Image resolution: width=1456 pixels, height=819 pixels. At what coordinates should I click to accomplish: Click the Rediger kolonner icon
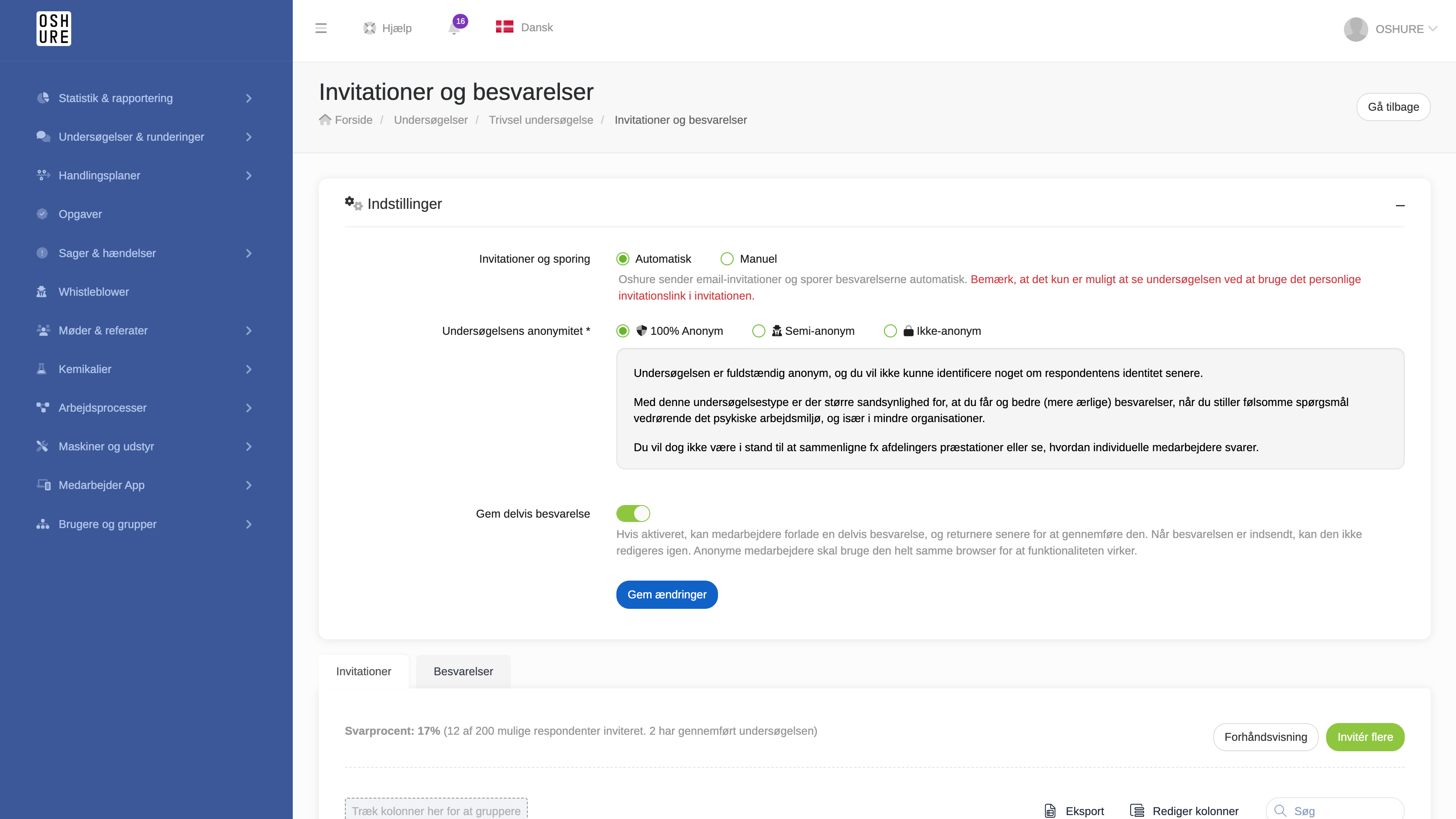(x=1137, y=810)
